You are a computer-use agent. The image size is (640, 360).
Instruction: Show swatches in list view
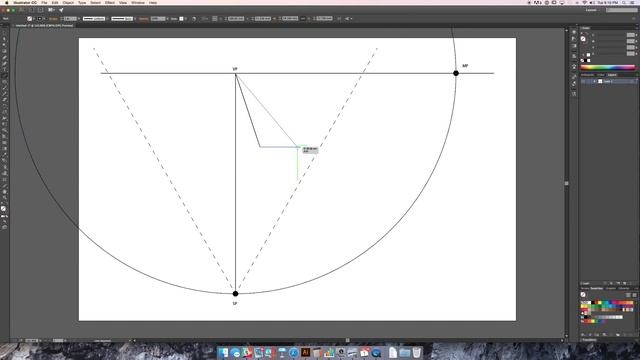[628, 295]
